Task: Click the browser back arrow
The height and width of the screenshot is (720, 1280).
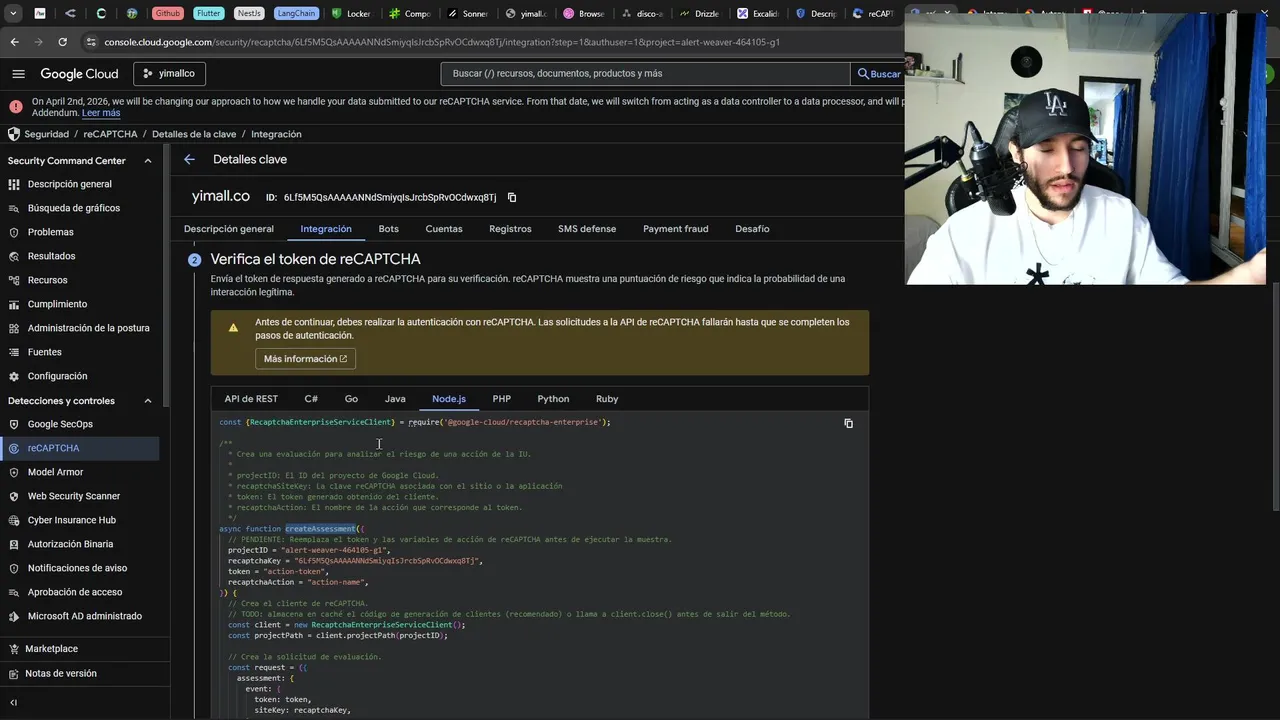Action: coord(14,42)
